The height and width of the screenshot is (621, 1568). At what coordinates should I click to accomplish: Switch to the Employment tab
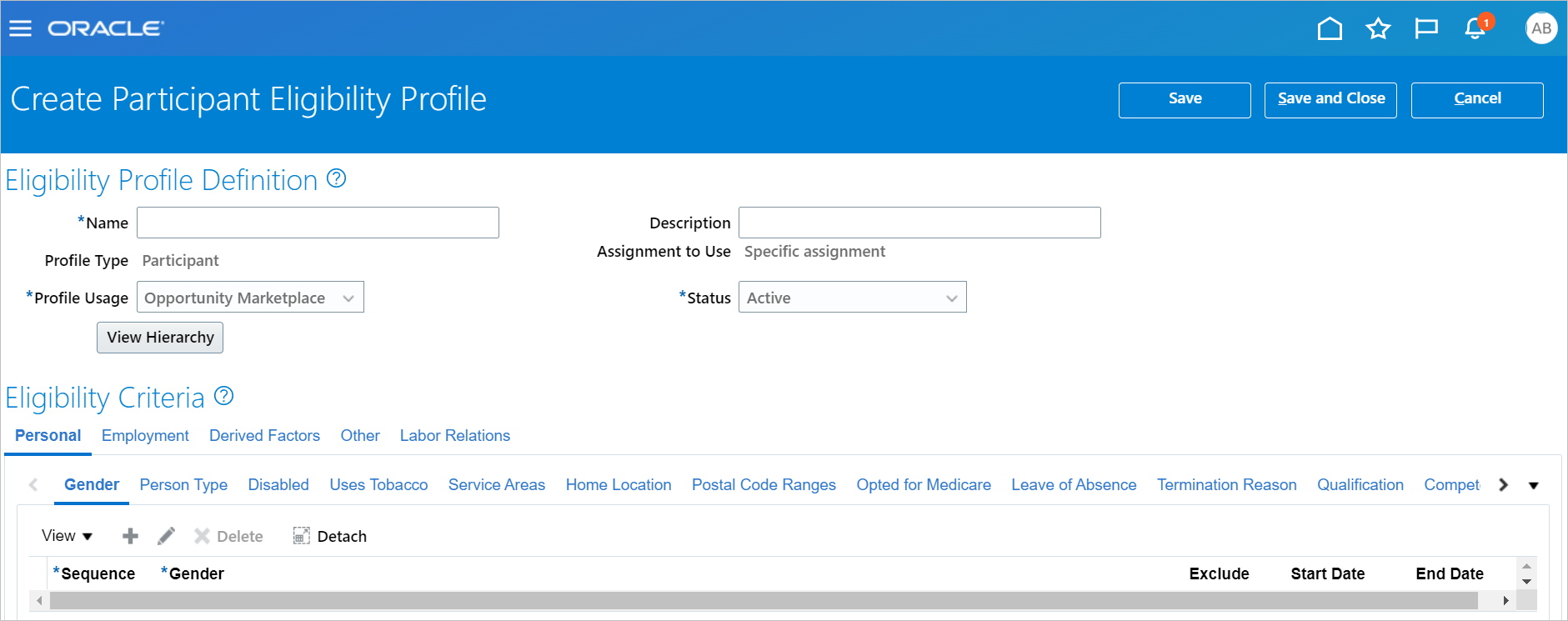click(145, 436)
